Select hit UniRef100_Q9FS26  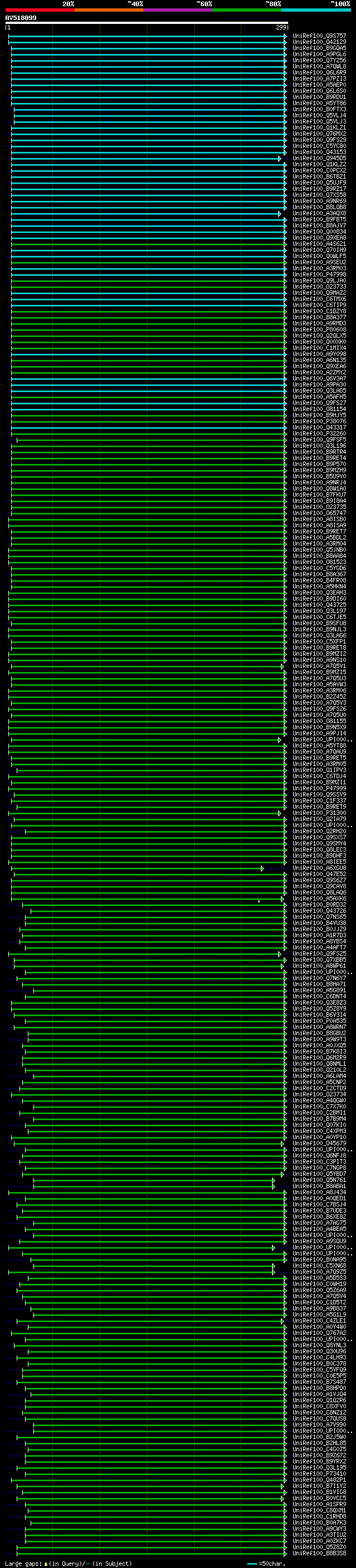[319, 709]
